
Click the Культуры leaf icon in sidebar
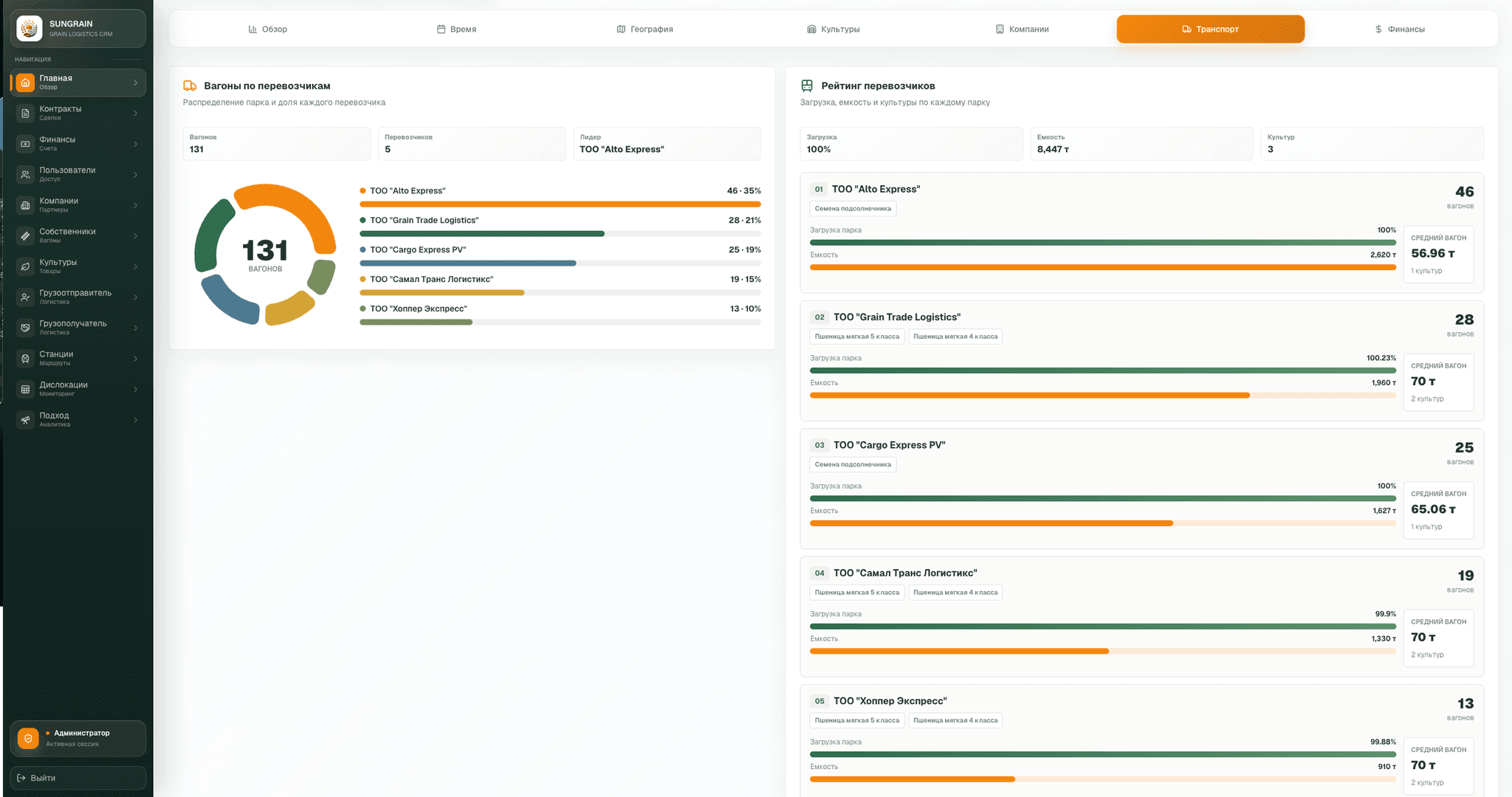pyautogui.click(x=25, y=266)
